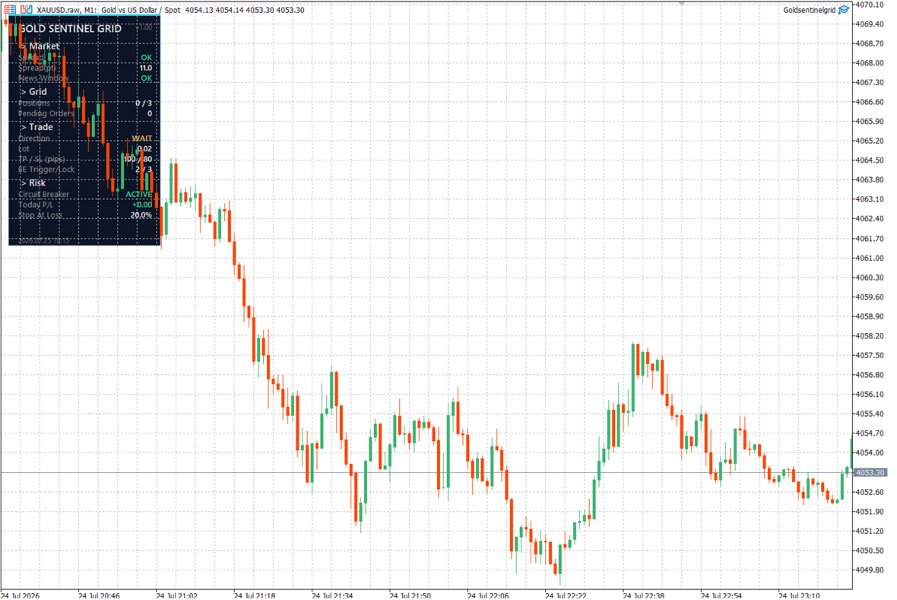Screen dimensions: 897x600
Task: Click the 20.0% stop loss value
Action: (141, 215)
